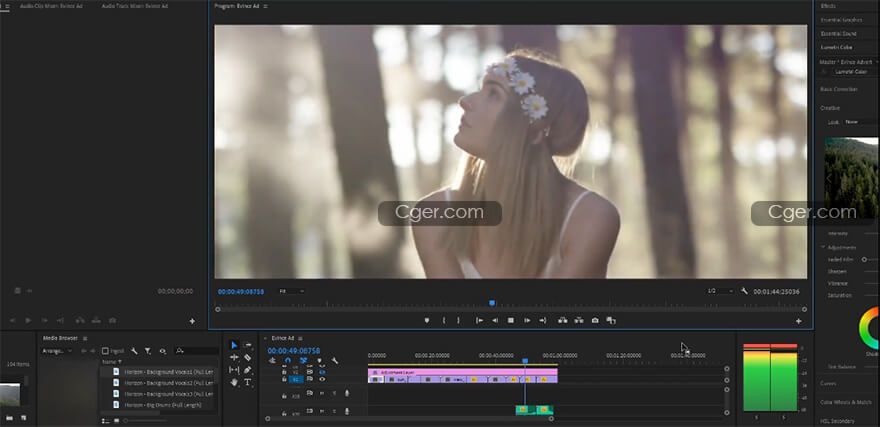The height and width of the screenshot is (427, 880).
Task: Switch to Audio Track Mixer tab
Action: [x=135, y=6]
